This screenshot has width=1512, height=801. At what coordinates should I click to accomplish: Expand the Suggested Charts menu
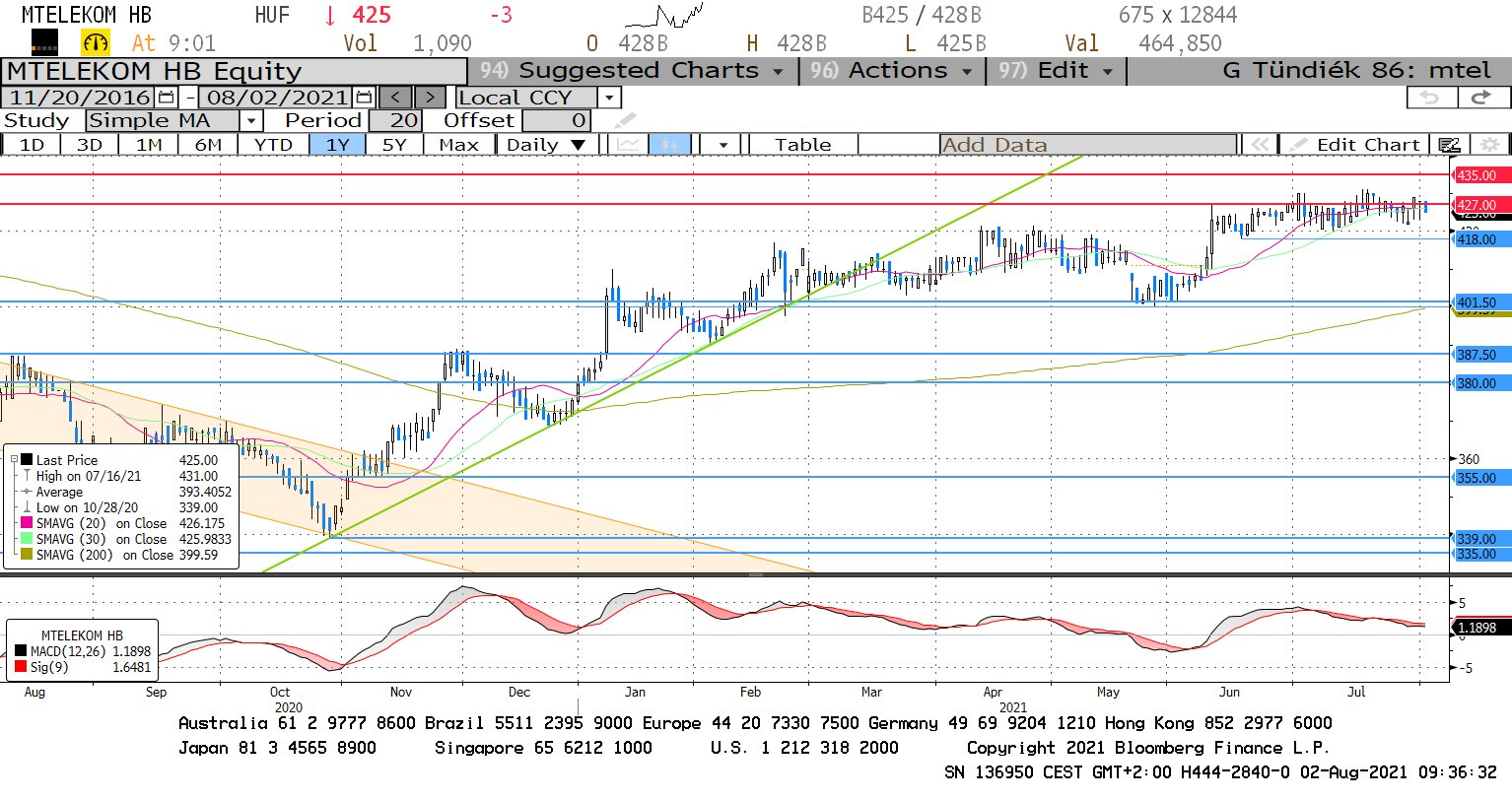632,71
